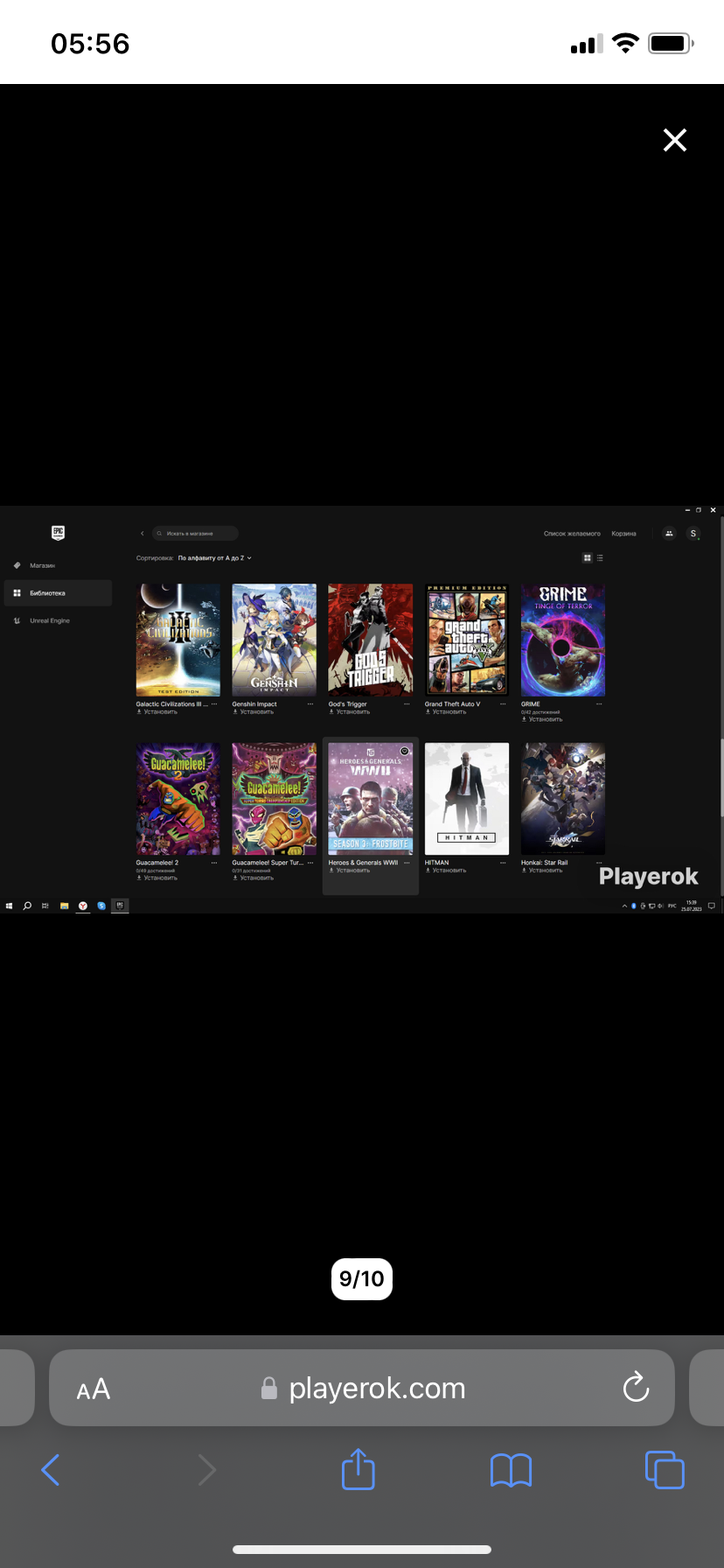Click Установить under Guacamelee! 2
This screenshot has width=724, height=1568.
click(x=157, y=878)
